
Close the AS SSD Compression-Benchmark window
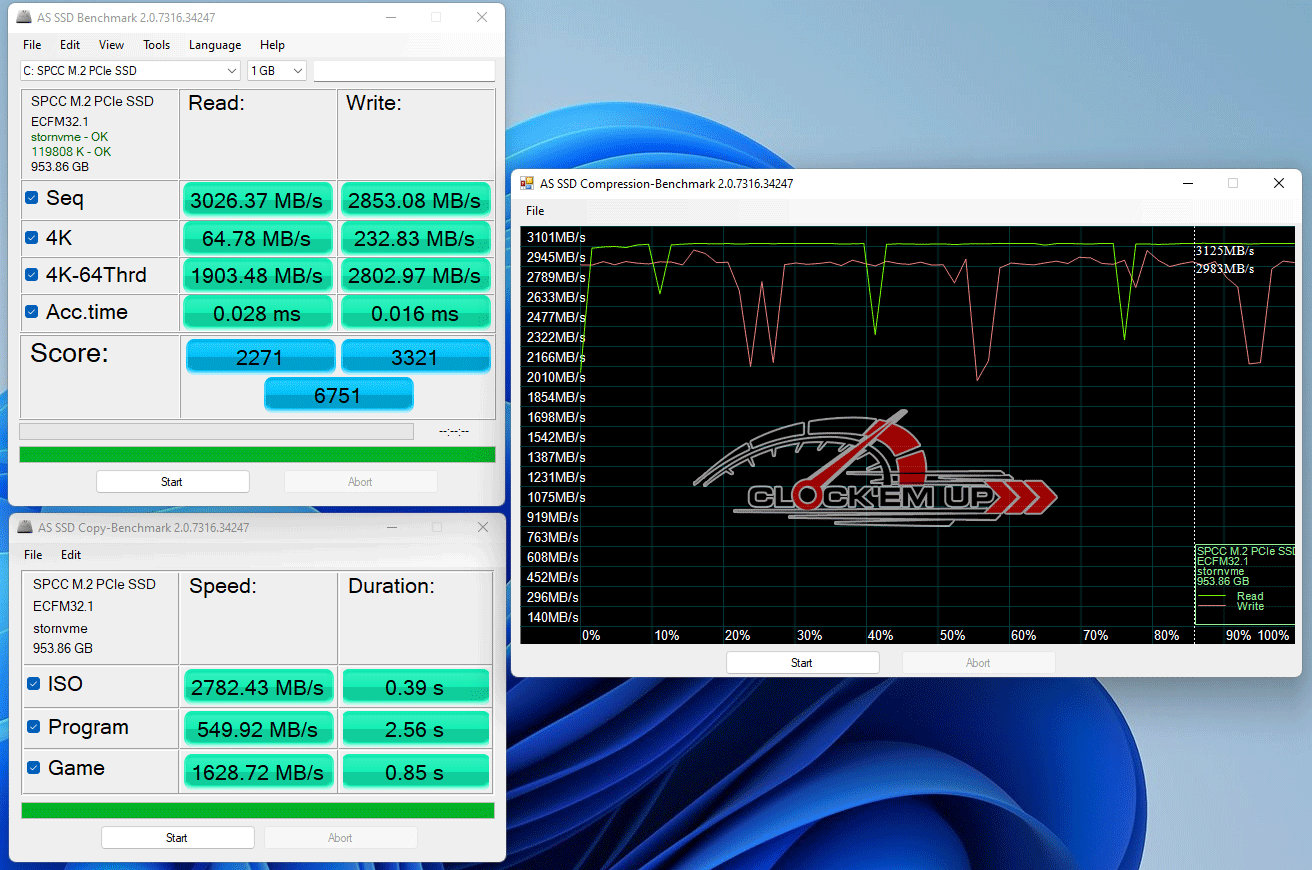1278,184
